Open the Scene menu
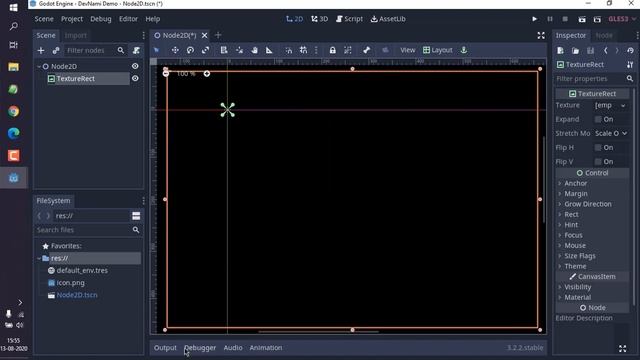640x360 pixels. (x=44, y=19)
